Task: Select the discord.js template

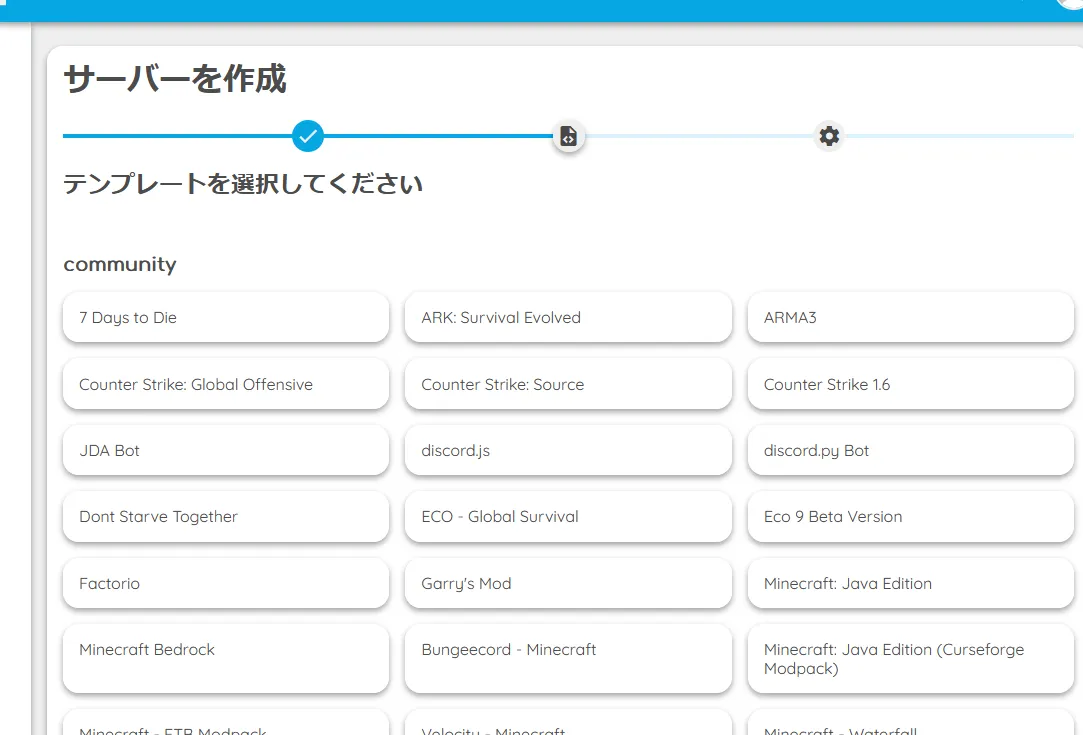Action: [568, 451]
